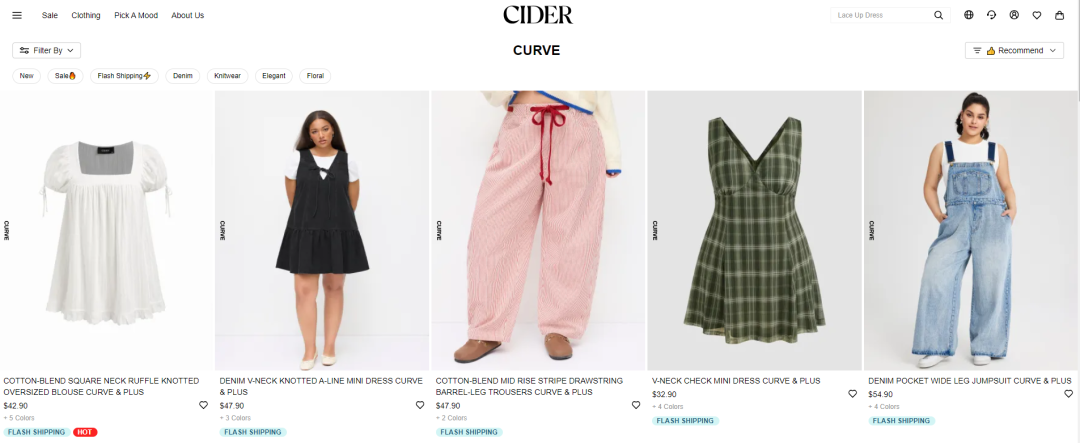Open the globe language selector icon
1080x443 pixels.
pyautogui.click(x=968, y=15)
